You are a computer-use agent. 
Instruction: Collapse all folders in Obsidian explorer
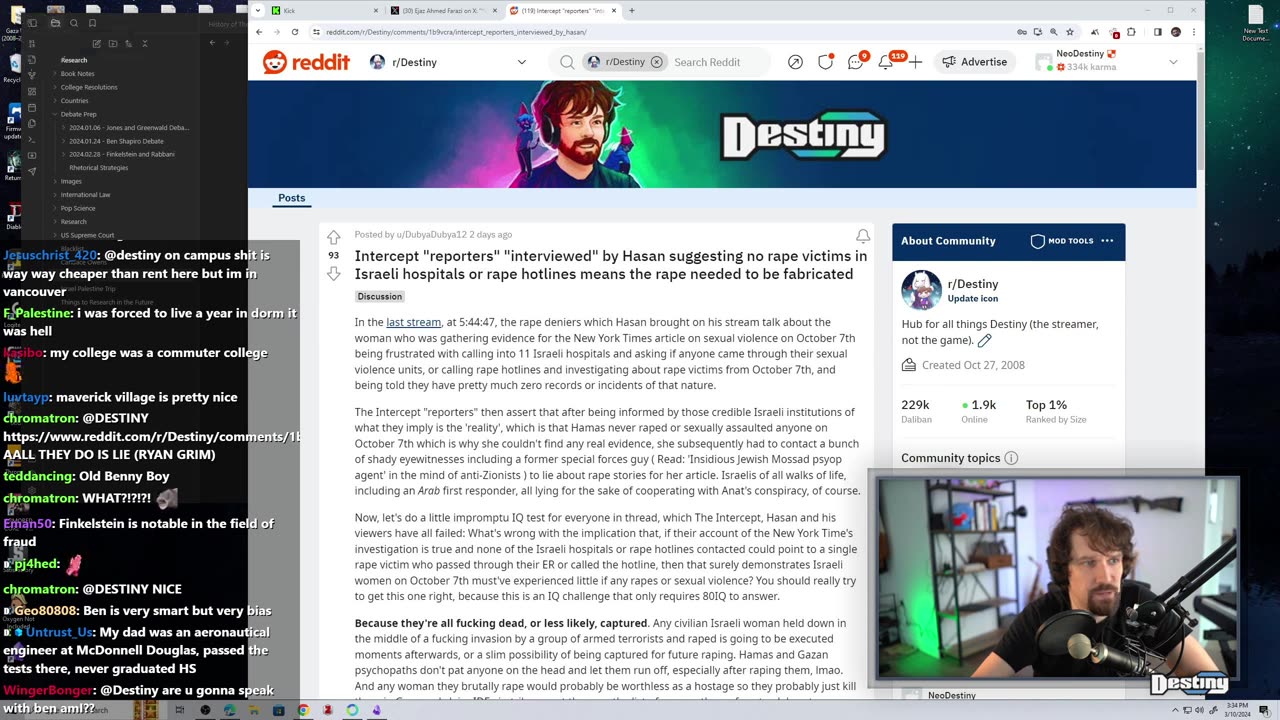coord(144,44)
